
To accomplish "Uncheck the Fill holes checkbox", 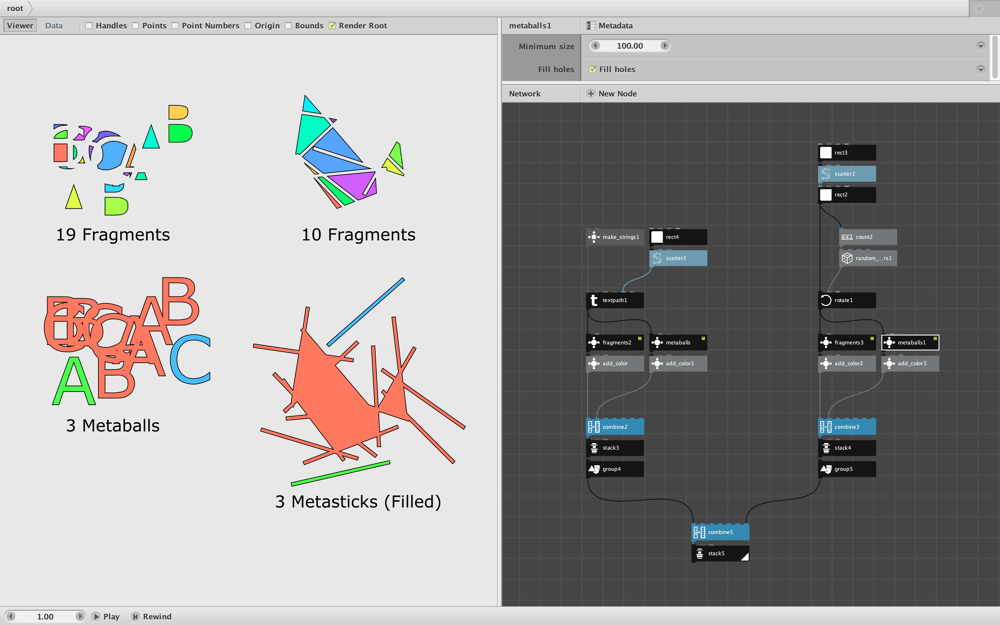I will pyautogui.click(x=592, y=69).
